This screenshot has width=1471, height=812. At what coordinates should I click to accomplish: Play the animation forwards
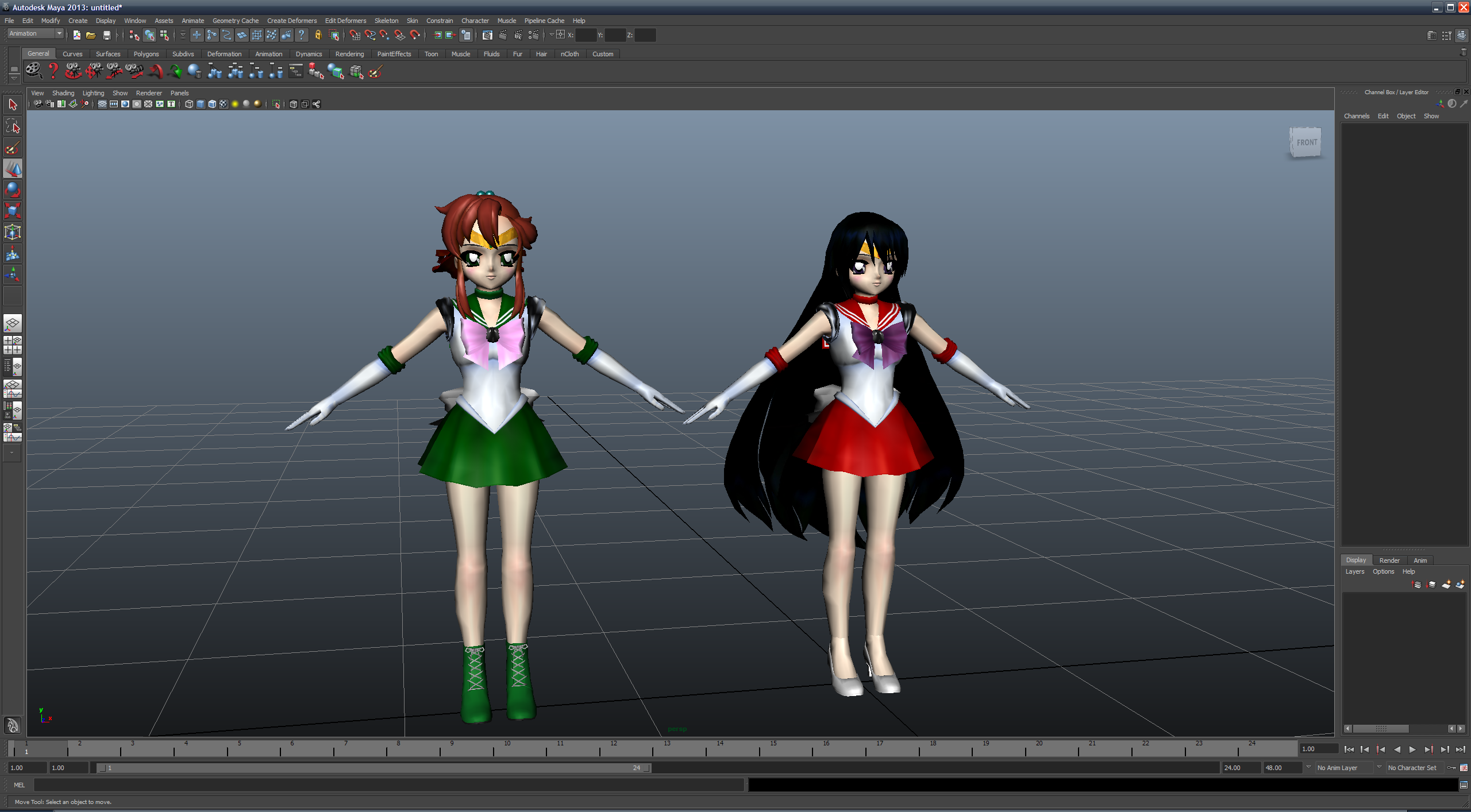[x=1412, y=749]
